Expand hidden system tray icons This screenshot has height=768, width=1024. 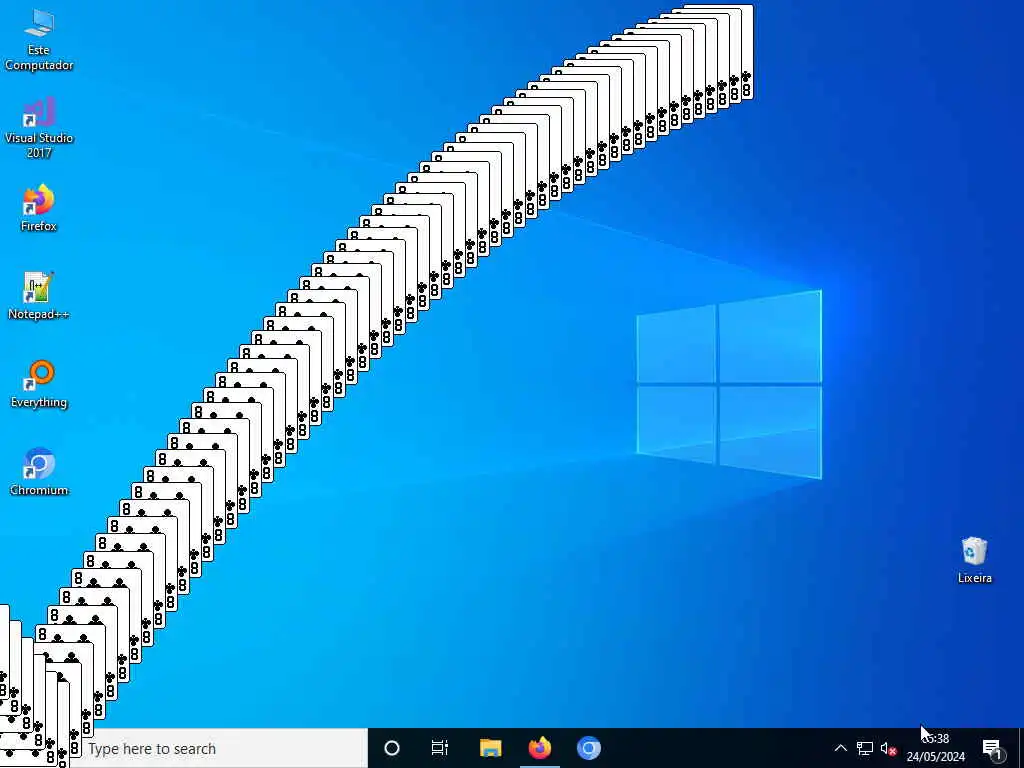coord(840,748)
